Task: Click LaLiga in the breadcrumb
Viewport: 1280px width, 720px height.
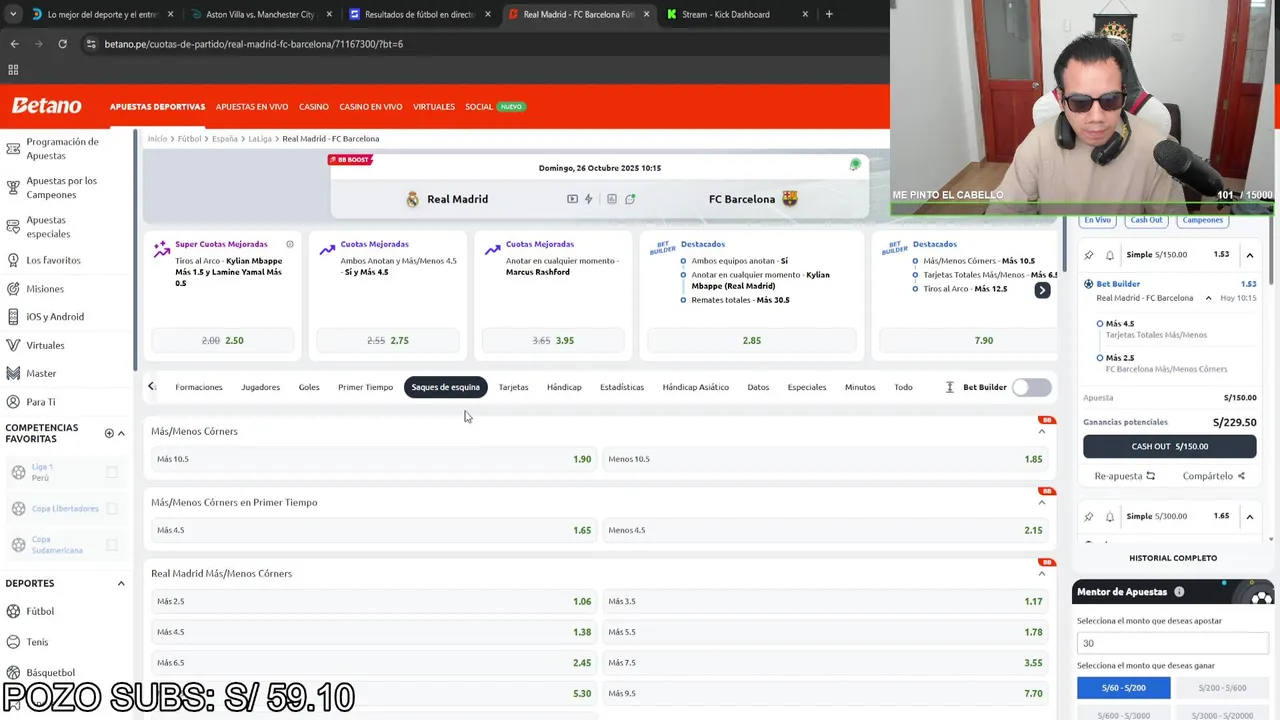Action: (x=260, y=139)
